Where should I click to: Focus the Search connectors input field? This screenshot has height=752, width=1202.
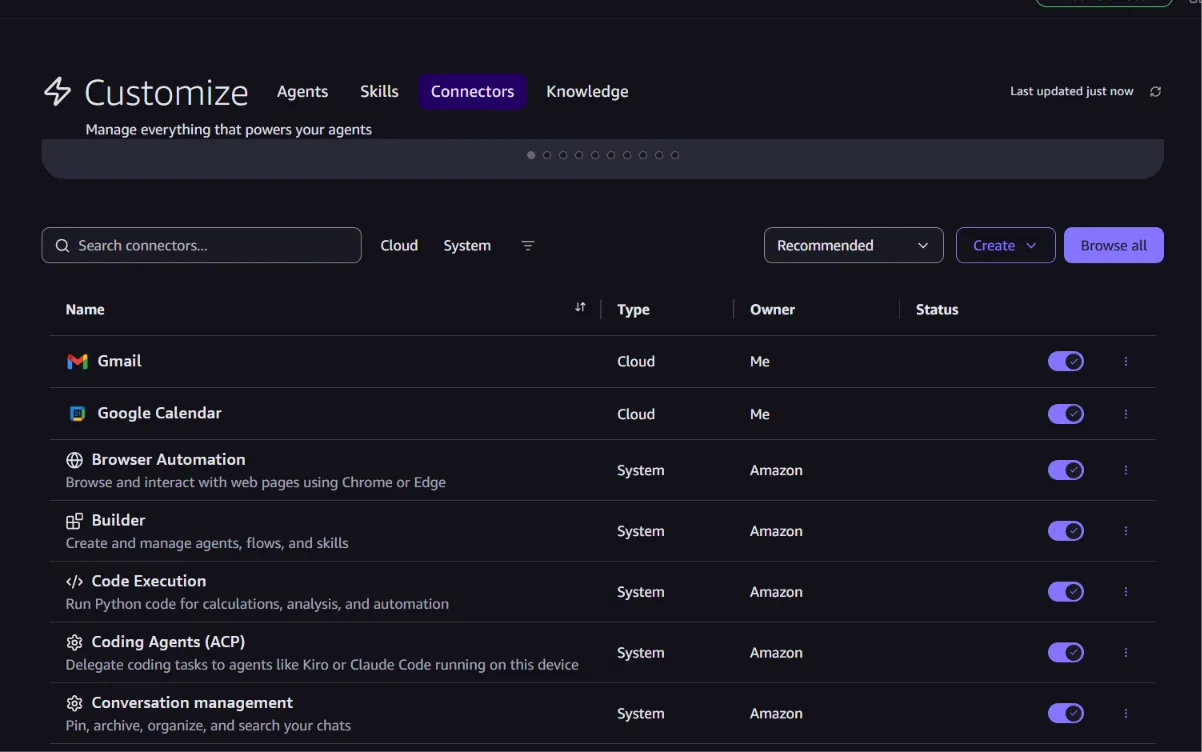(201, 245)
